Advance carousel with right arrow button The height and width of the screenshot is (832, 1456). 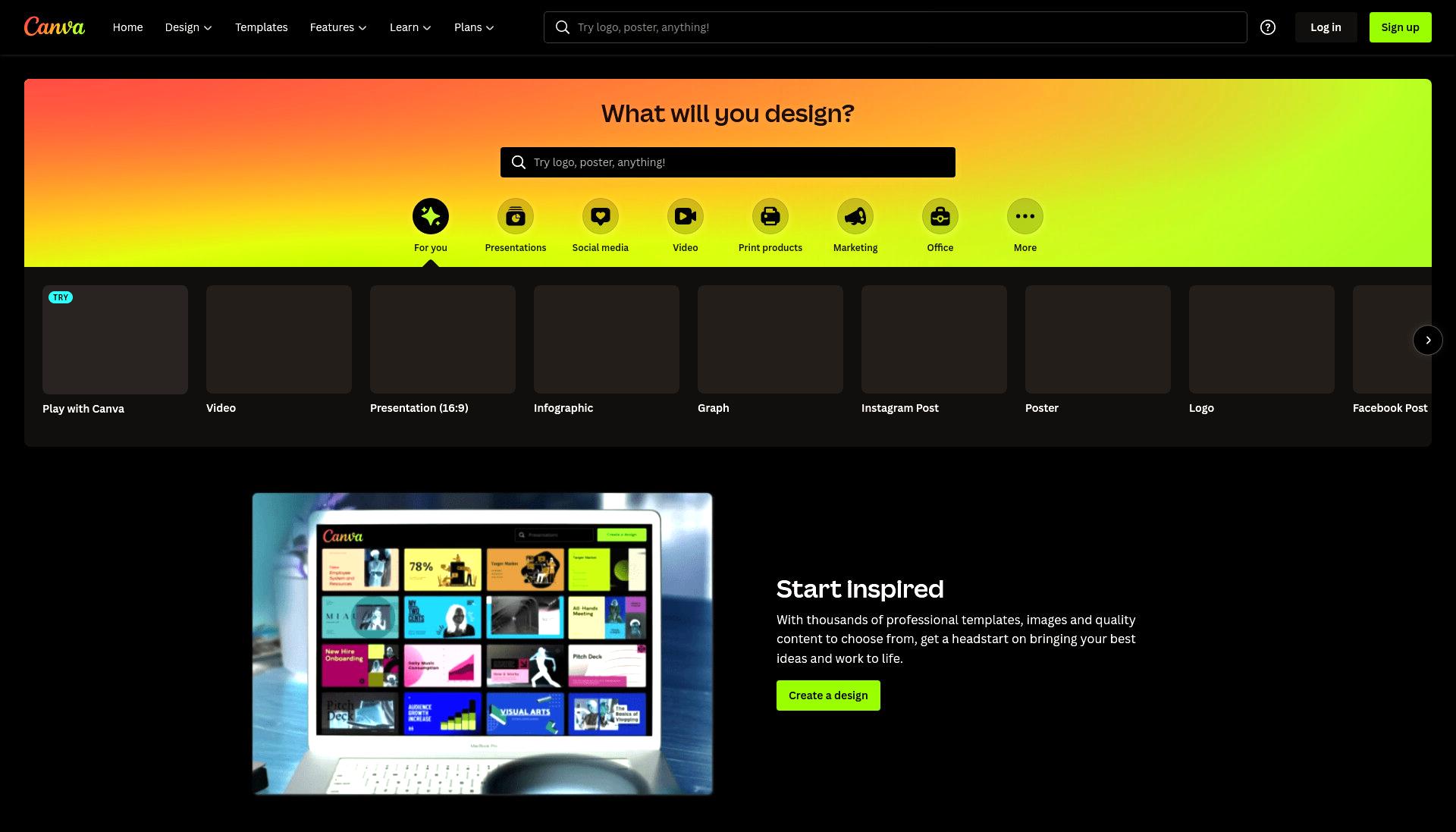coord(1428,340)
